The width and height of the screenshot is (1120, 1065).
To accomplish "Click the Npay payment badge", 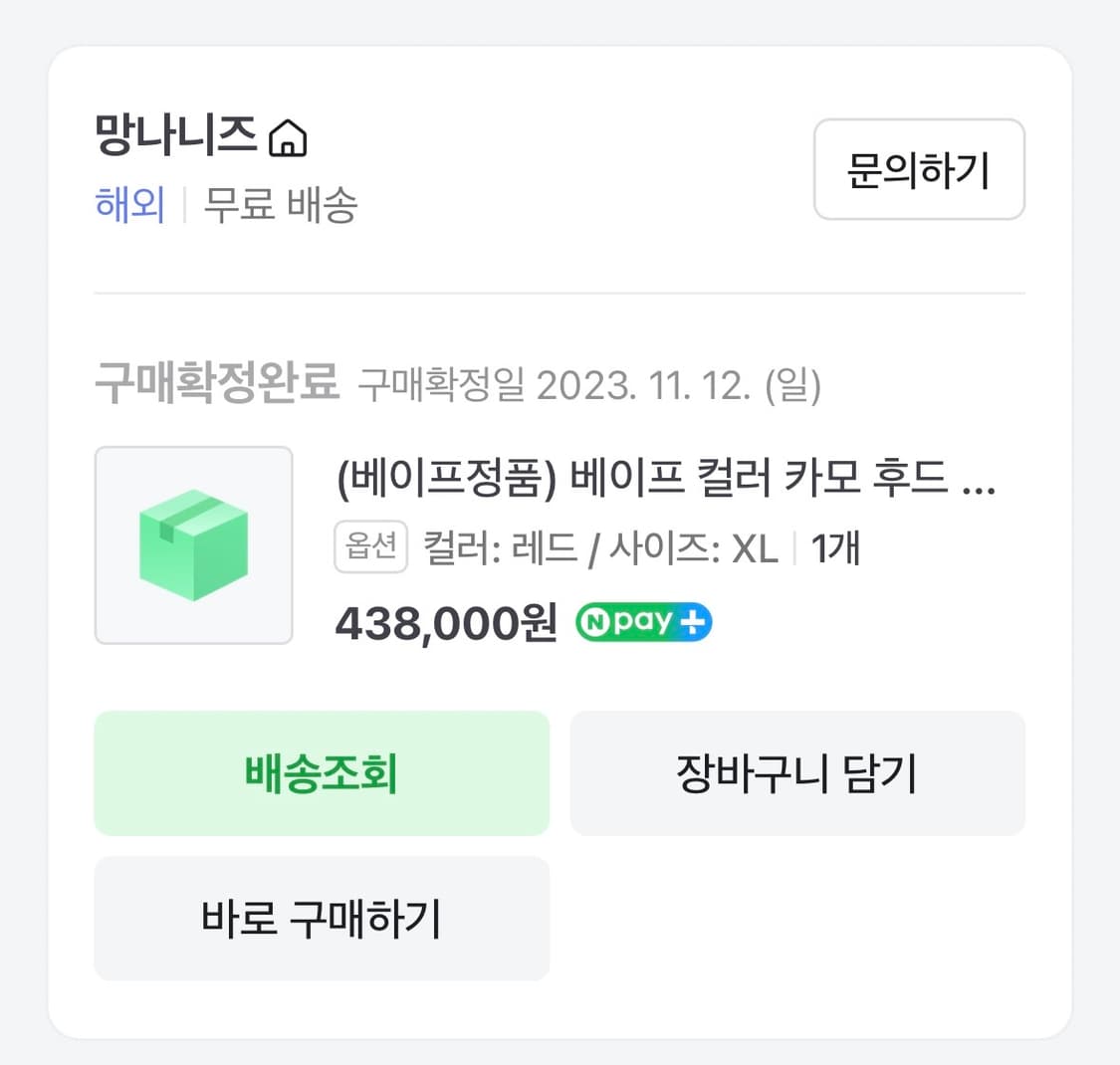I will click(x=642, y=621).
